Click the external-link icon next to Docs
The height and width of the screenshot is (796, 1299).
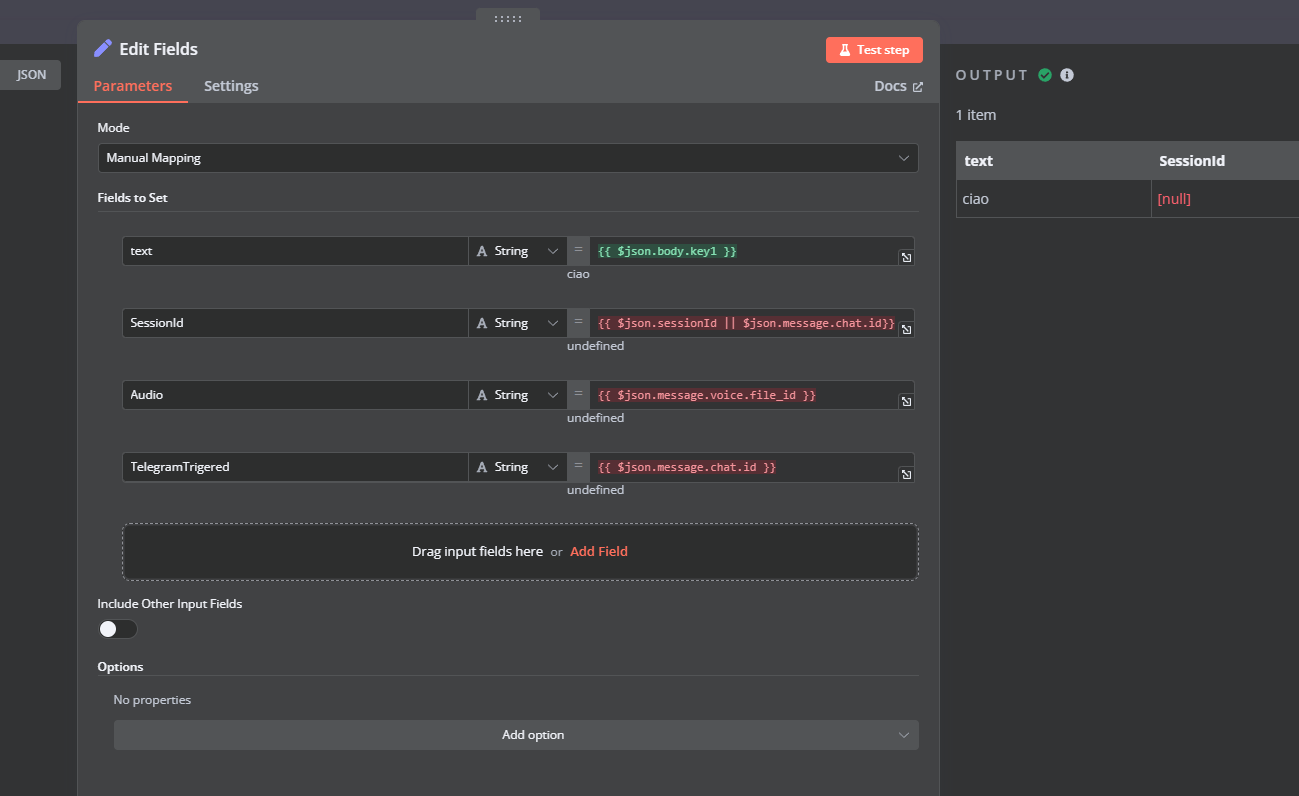(916, 86)
